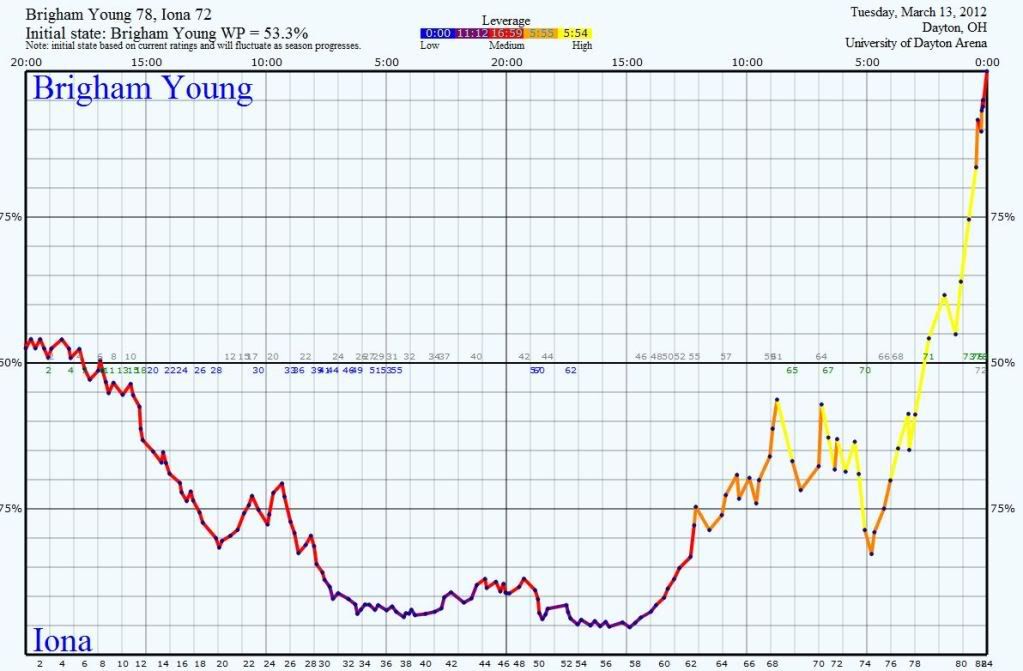Click the gray score label '57'
Image resolution: width=1023 pixels, height=671 pixels.
(x=725, y=356)
